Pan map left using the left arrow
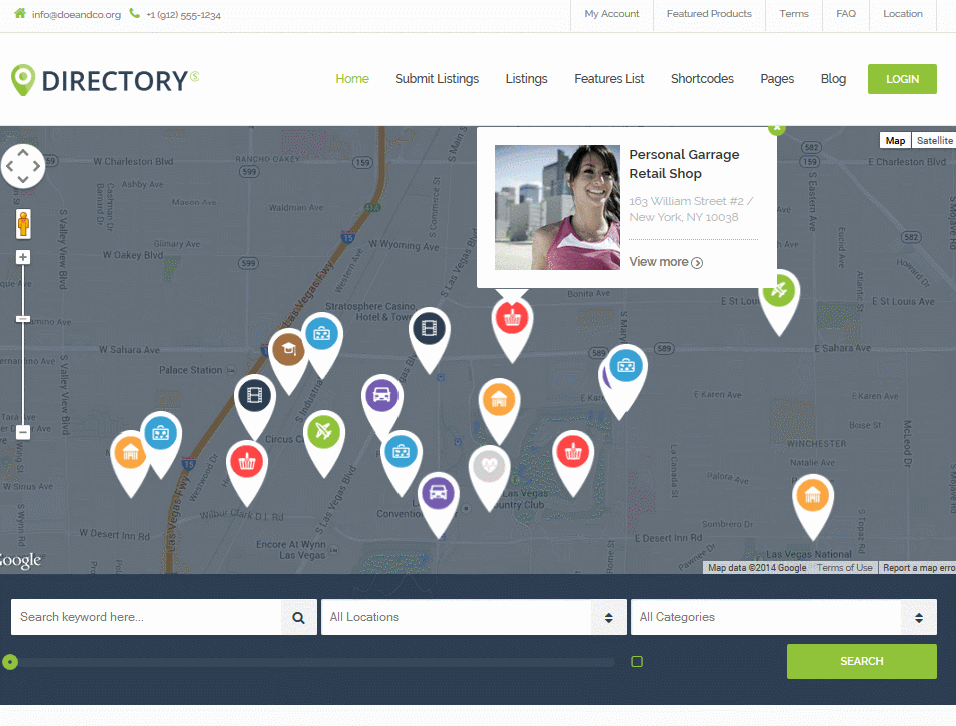 click(10, 165)
